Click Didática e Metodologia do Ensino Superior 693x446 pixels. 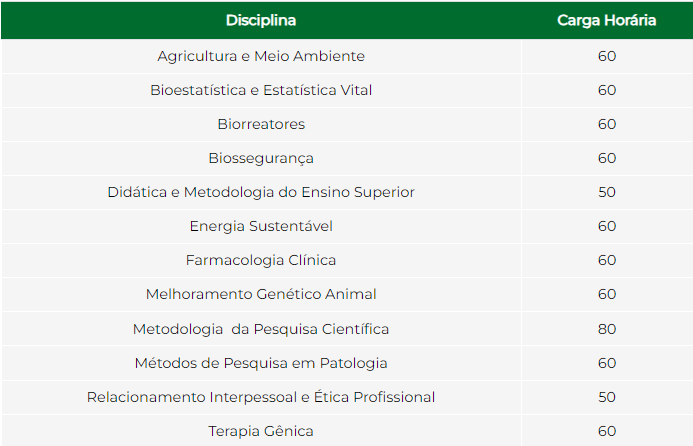tap(261, 192)
